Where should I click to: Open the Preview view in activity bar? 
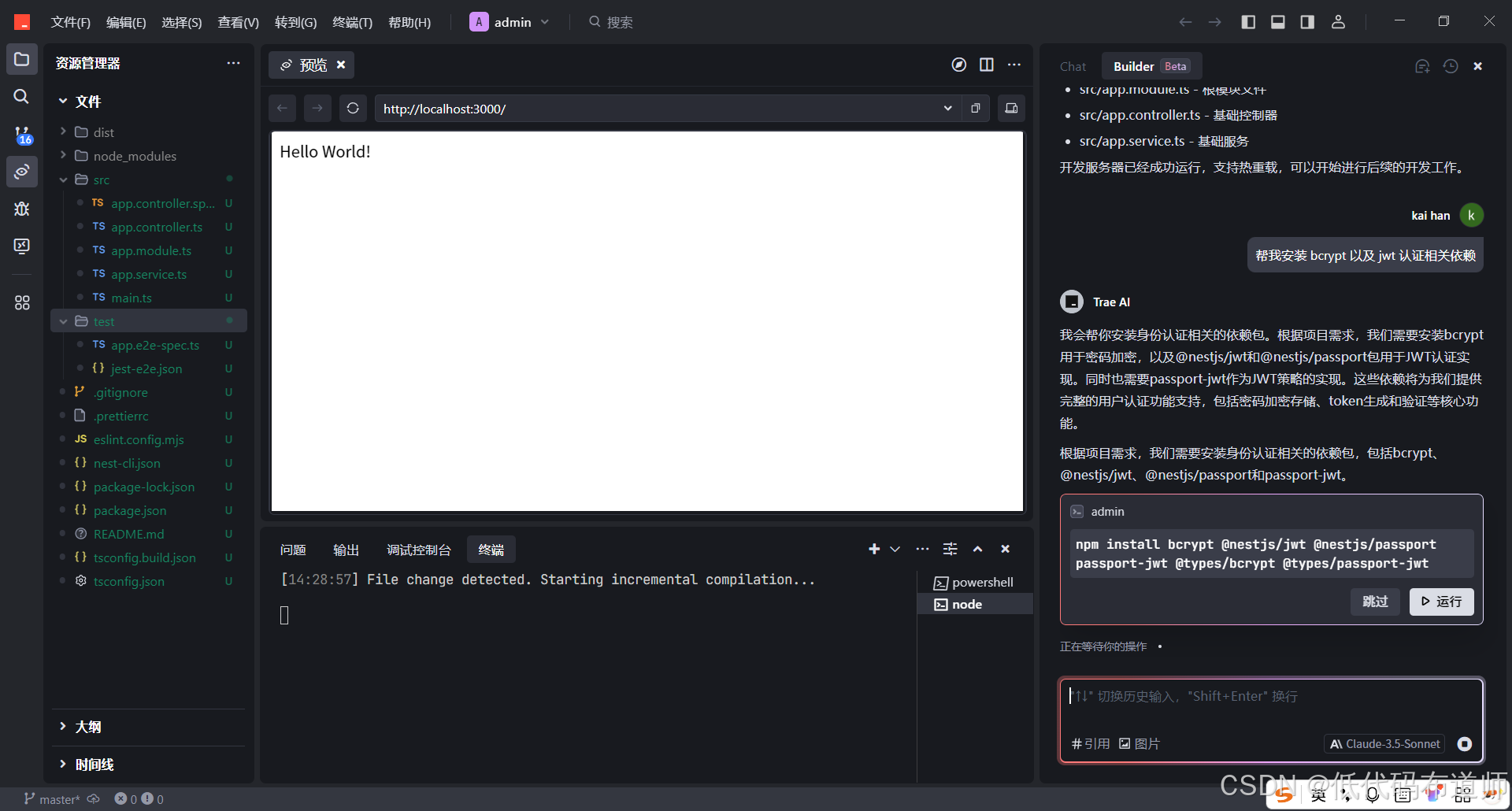(22, 172)
